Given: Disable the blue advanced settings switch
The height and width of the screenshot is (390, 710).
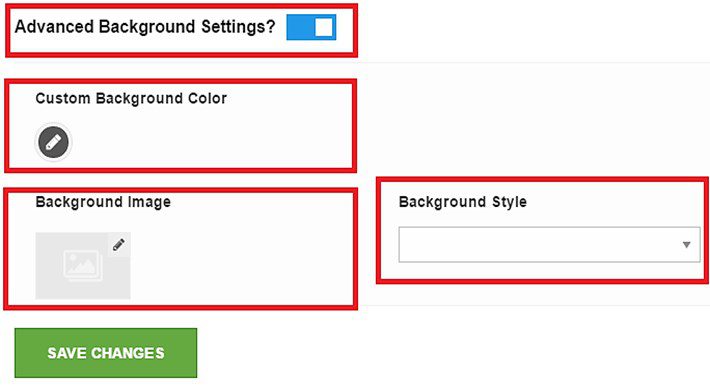Looking at the screenshot, I should 311,27.
